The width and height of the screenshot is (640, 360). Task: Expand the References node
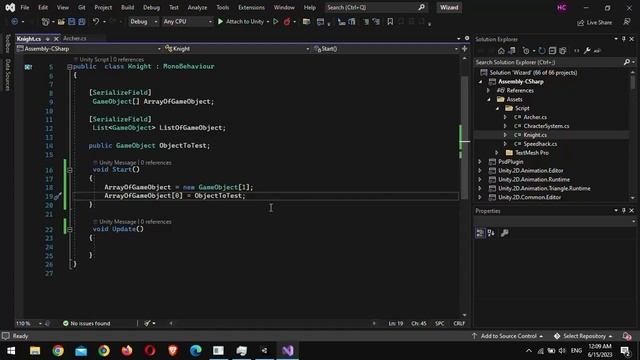click(x=489, y=90)
